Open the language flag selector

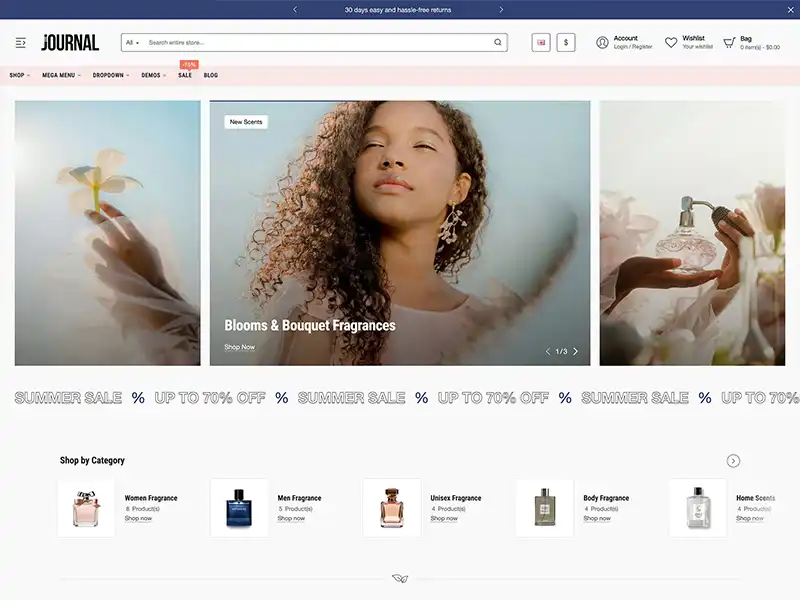[541, 43]
